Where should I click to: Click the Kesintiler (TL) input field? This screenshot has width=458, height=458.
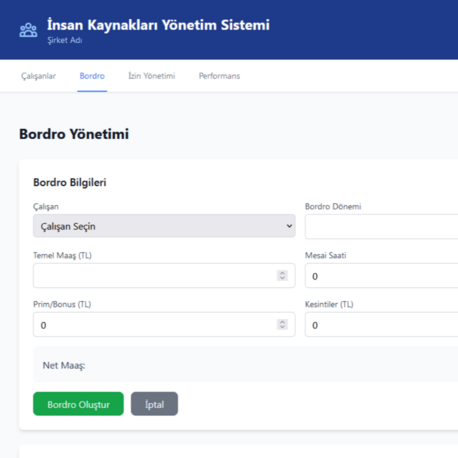click(x=381, y=325)
